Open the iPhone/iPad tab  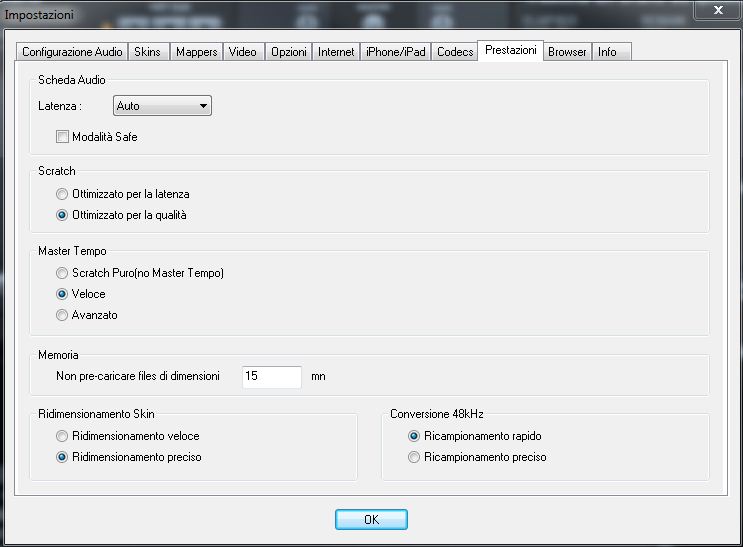coord(396,52)
